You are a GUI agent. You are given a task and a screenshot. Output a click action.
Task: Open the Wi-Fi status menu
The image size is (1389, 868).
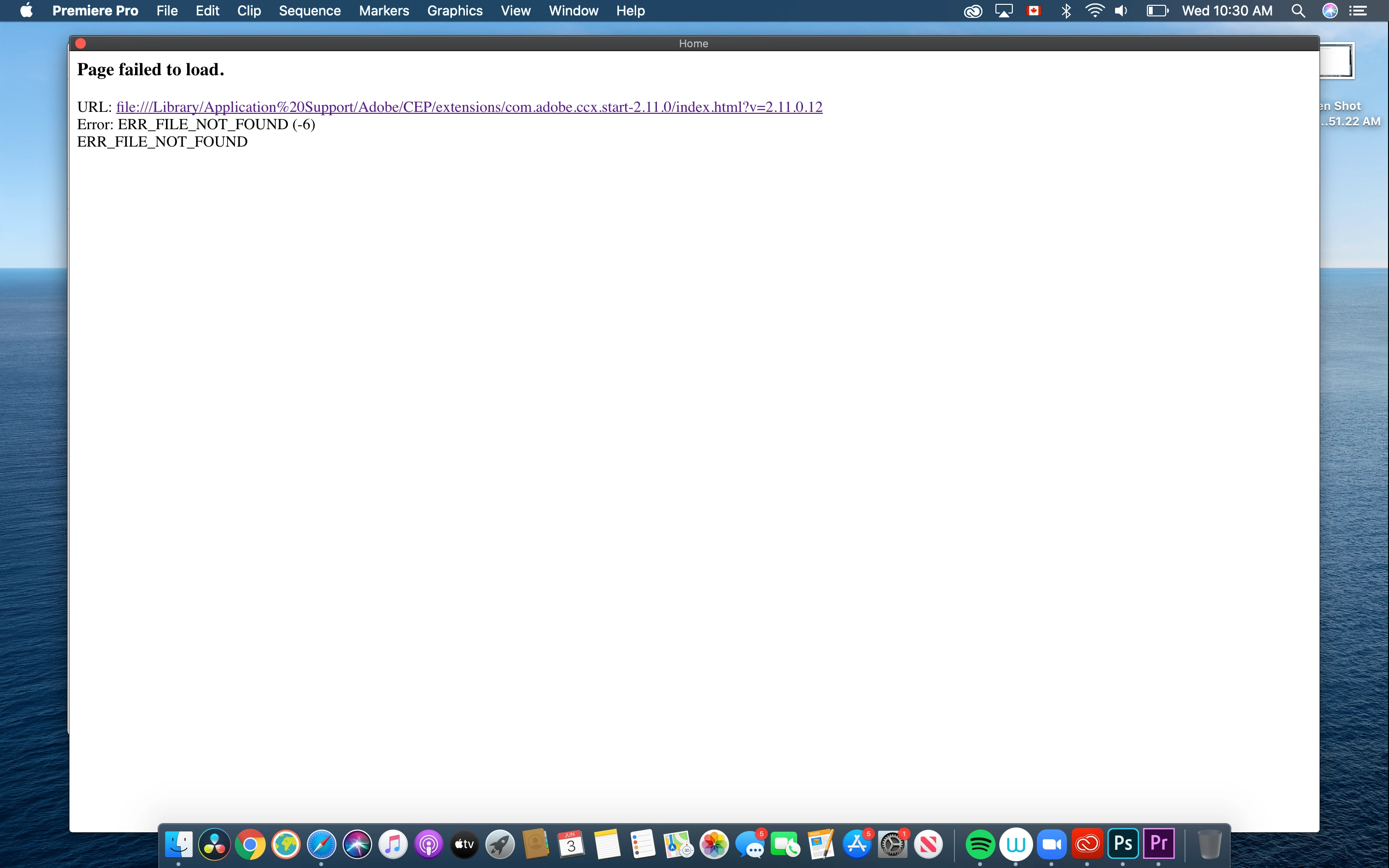pyautogui.click(x=1094, y=11)
